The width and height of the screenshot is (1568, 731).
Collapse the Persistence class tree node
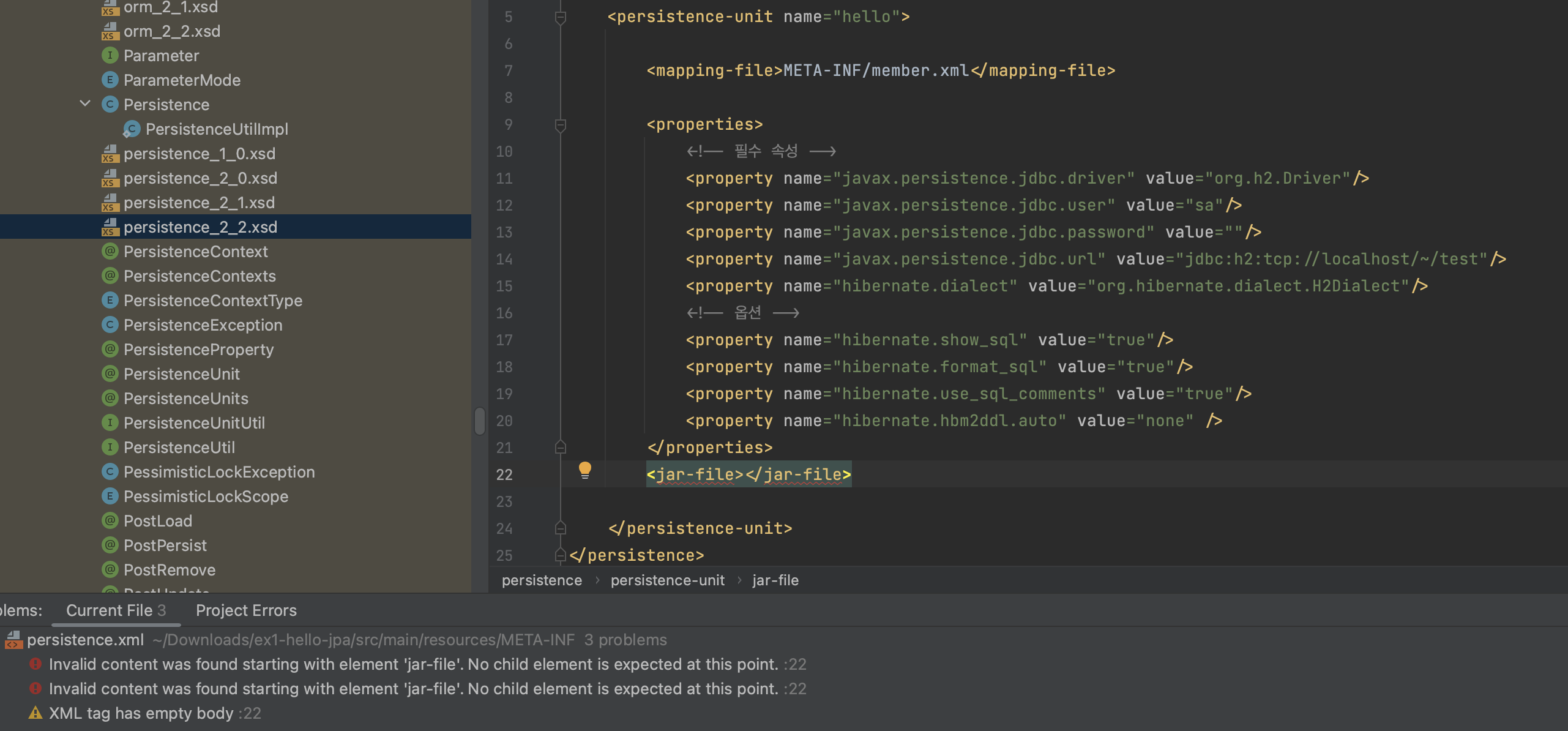tap(85, 104)
